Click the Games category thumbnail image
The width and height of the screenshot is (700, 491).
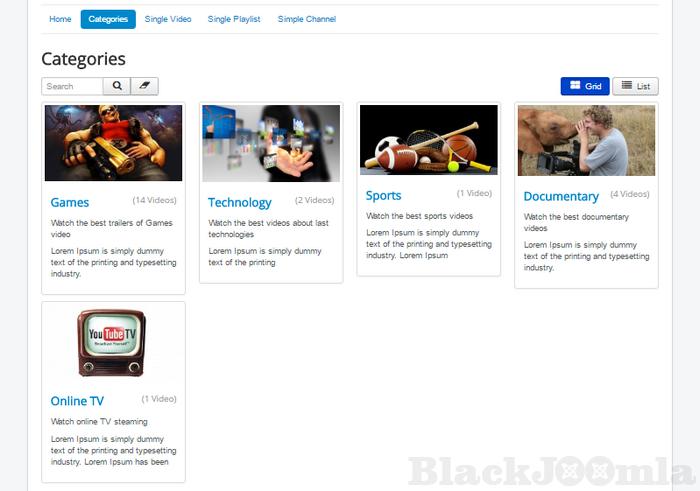[x=113, y=143]
